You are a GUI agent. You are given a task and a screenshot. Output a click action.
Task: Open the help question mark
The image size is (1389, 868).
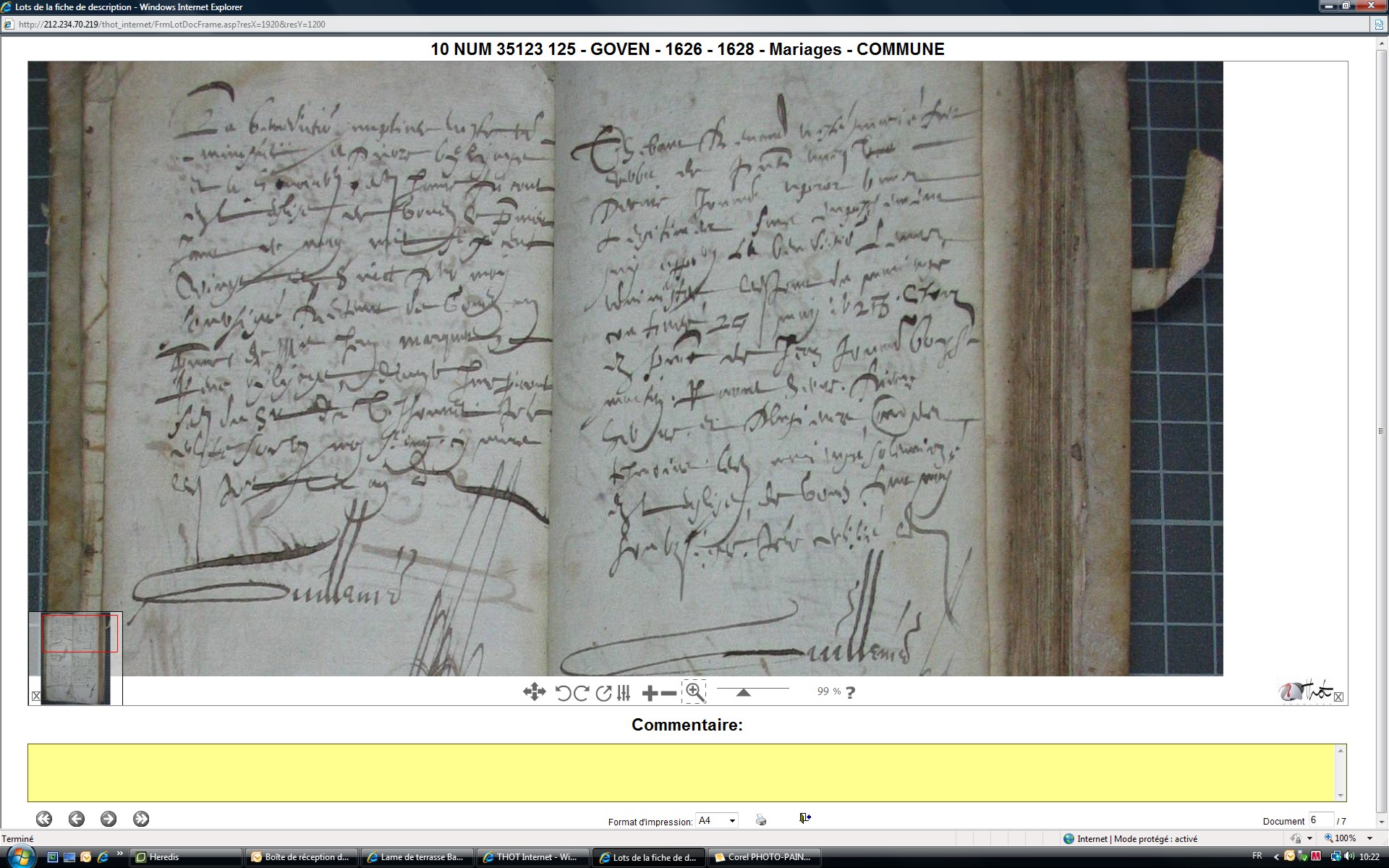(x=850, y=693)
